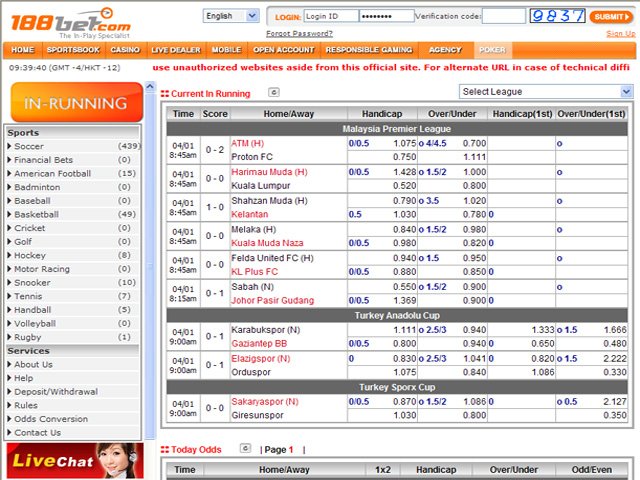Open MOBILE menu tab
The width and height of the screenshot is (640, 480).
(226, 50)
